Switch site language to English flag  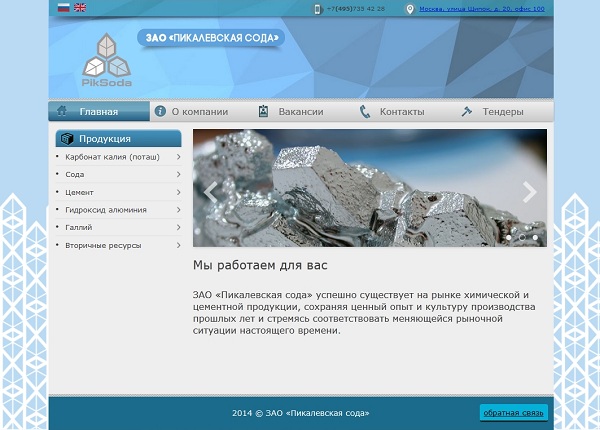click(80, 8)
